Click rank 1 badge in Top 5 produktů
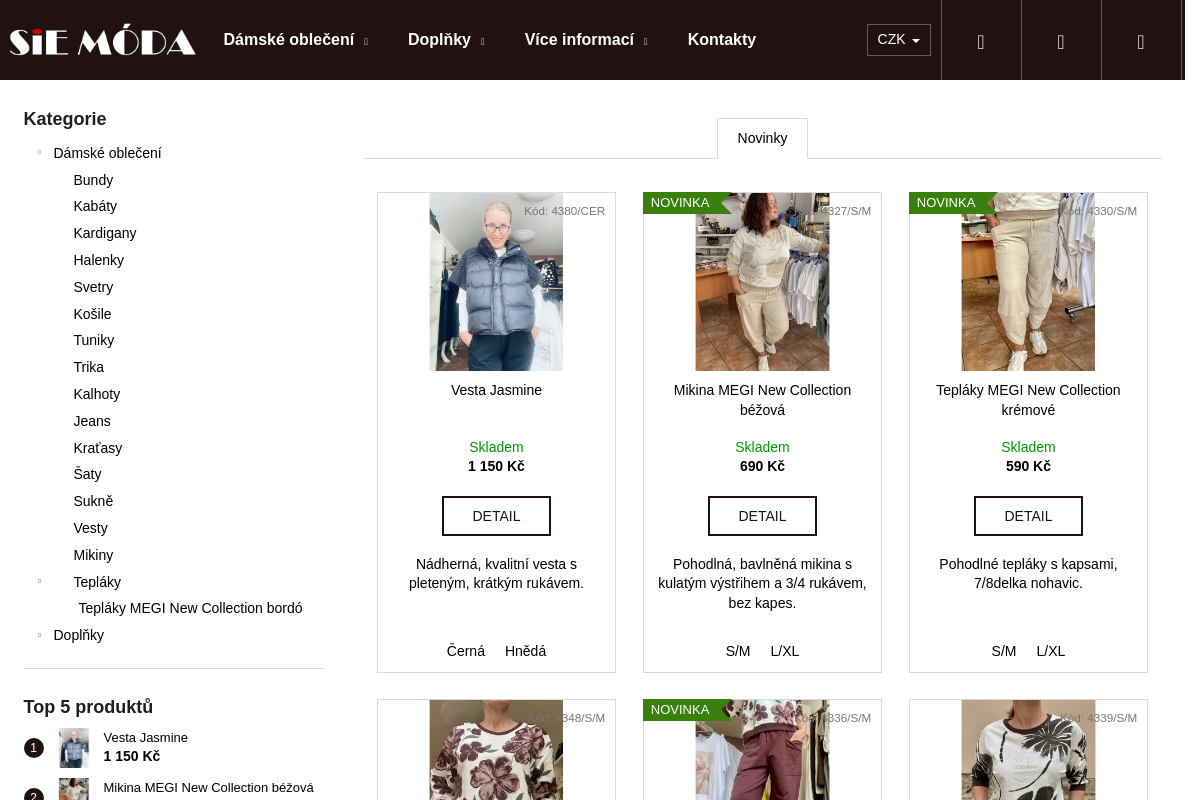This screenshot has width=1200, height=800. click(x=33, y=748)
